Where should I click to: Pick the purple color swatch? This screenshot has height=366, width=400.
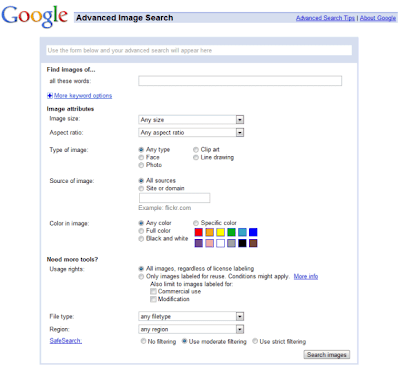[199, 243]
